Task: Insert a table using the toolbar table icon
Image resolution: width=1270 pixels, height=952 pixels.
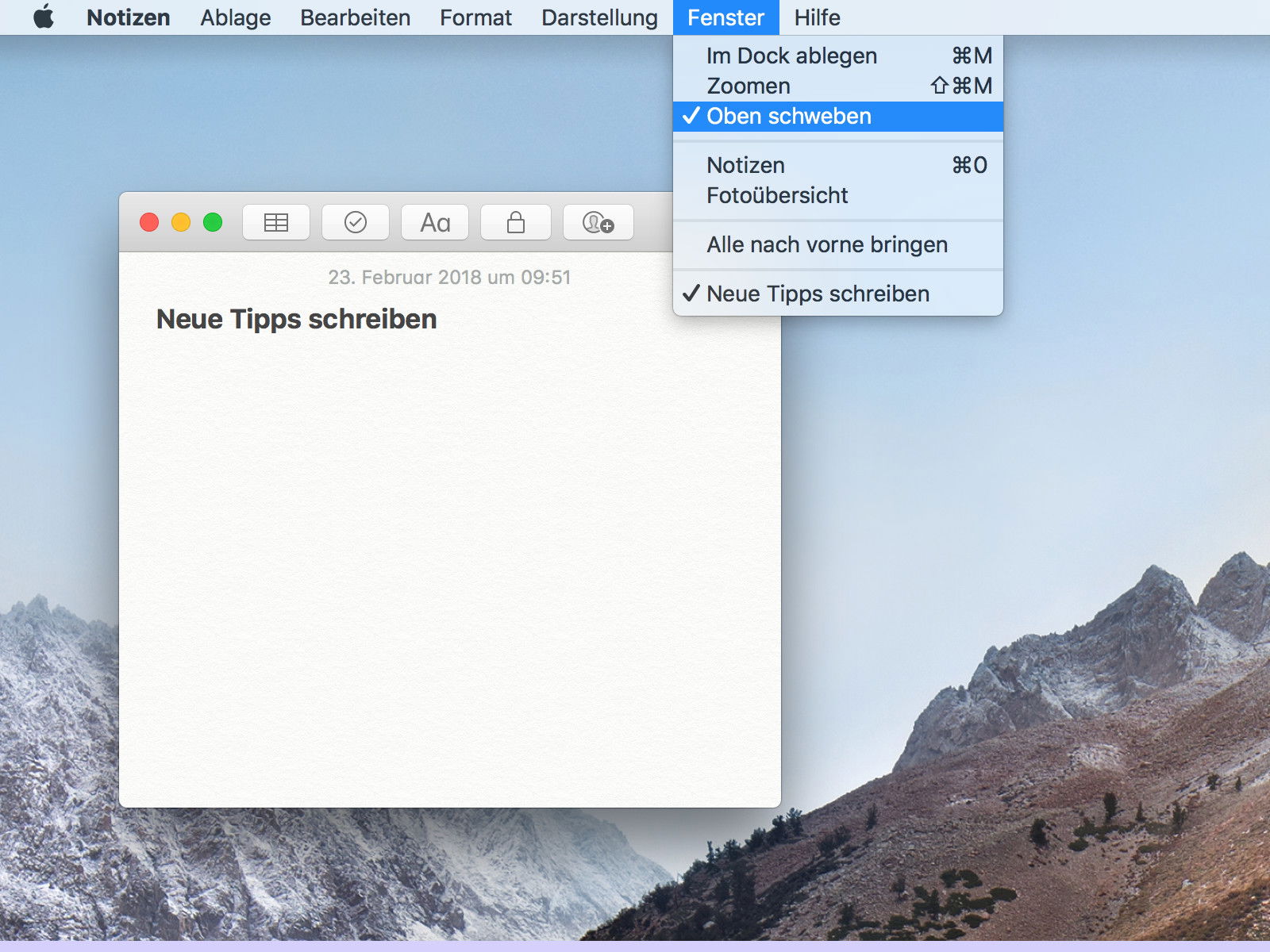Action: click(x=275, y=222)
